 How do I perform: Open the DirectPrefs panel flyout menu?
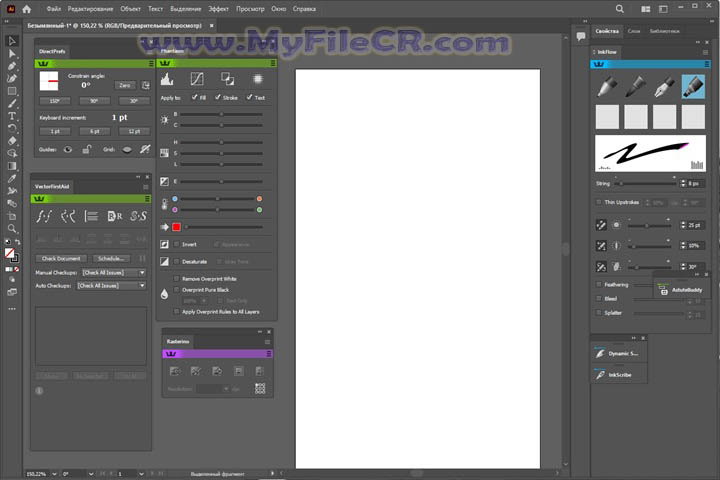pos(151,63)
